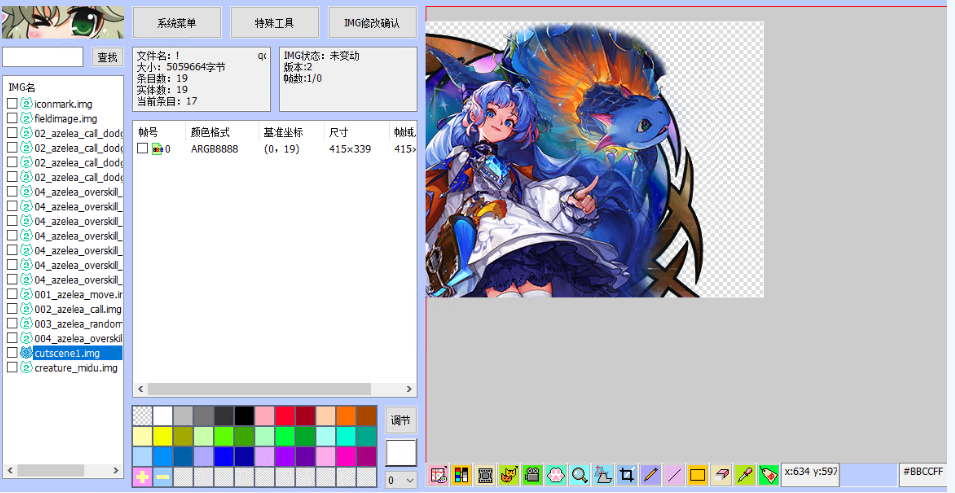Open the 系统菜单 system menu
955x493 pixels.
click(177, 23)
